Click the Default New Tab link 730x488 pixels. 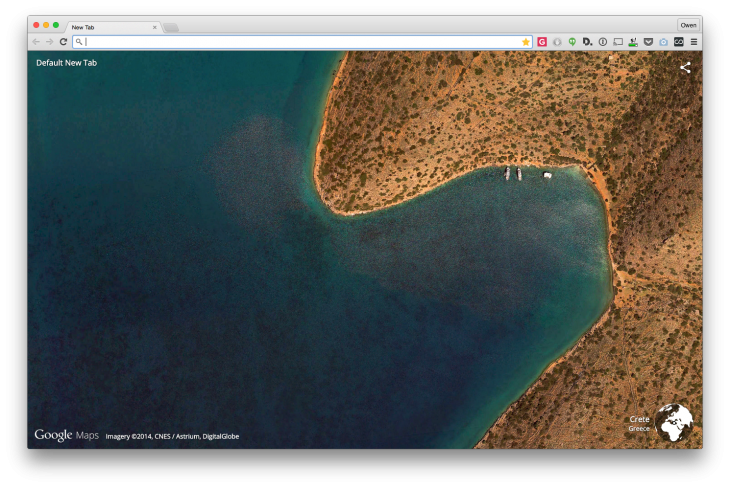(67, 63)
